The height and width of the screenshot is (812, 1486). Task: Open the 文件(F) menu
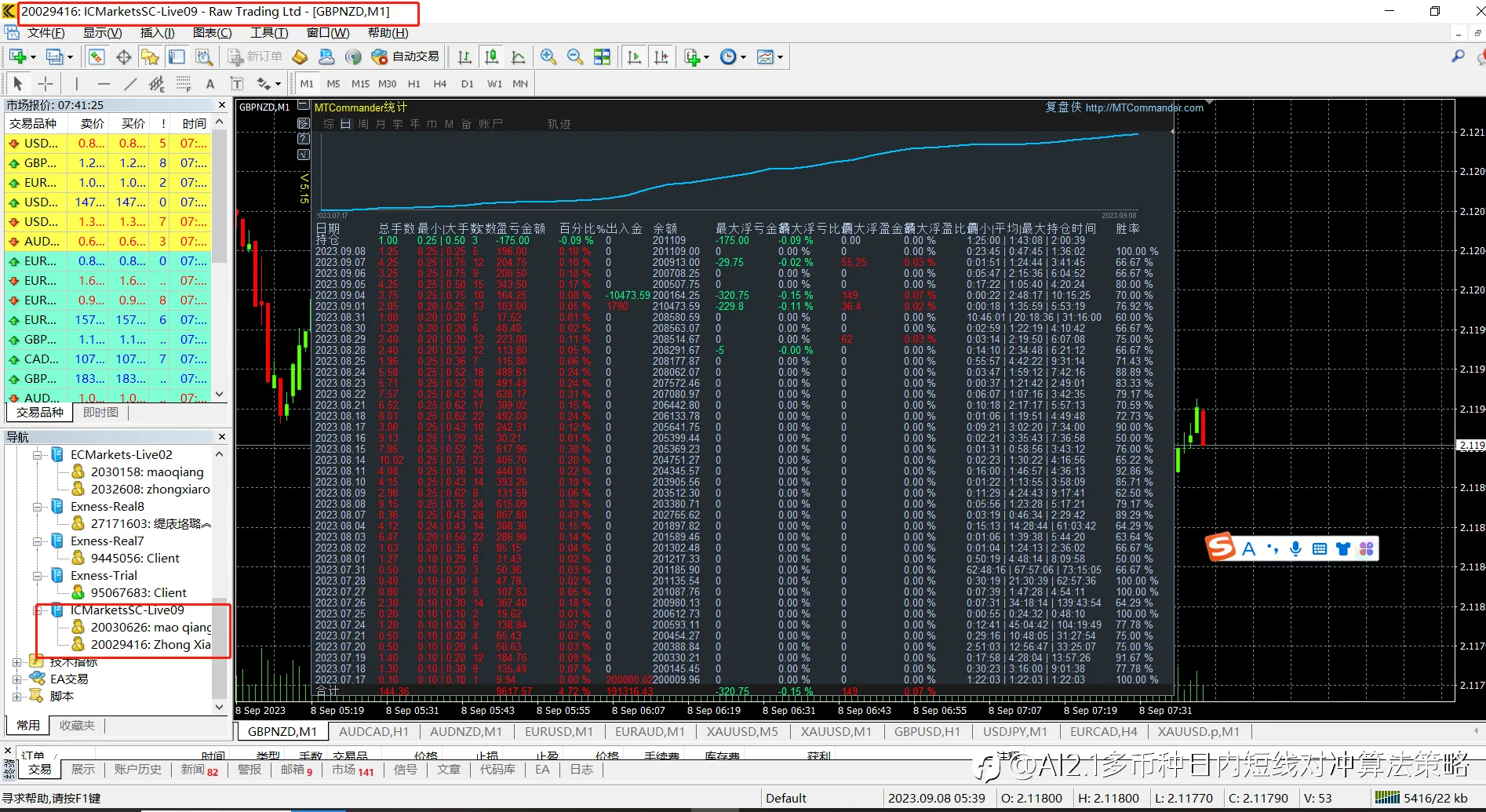click(46, 33)
